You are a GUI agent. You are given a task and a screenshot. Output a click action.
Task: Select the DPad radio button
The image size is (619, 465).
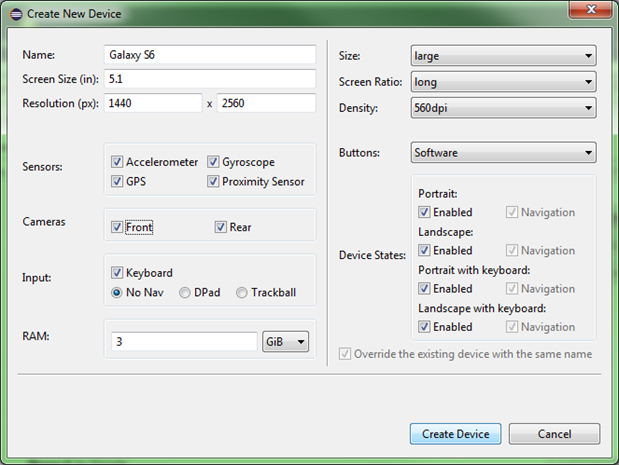coord(185,292)
